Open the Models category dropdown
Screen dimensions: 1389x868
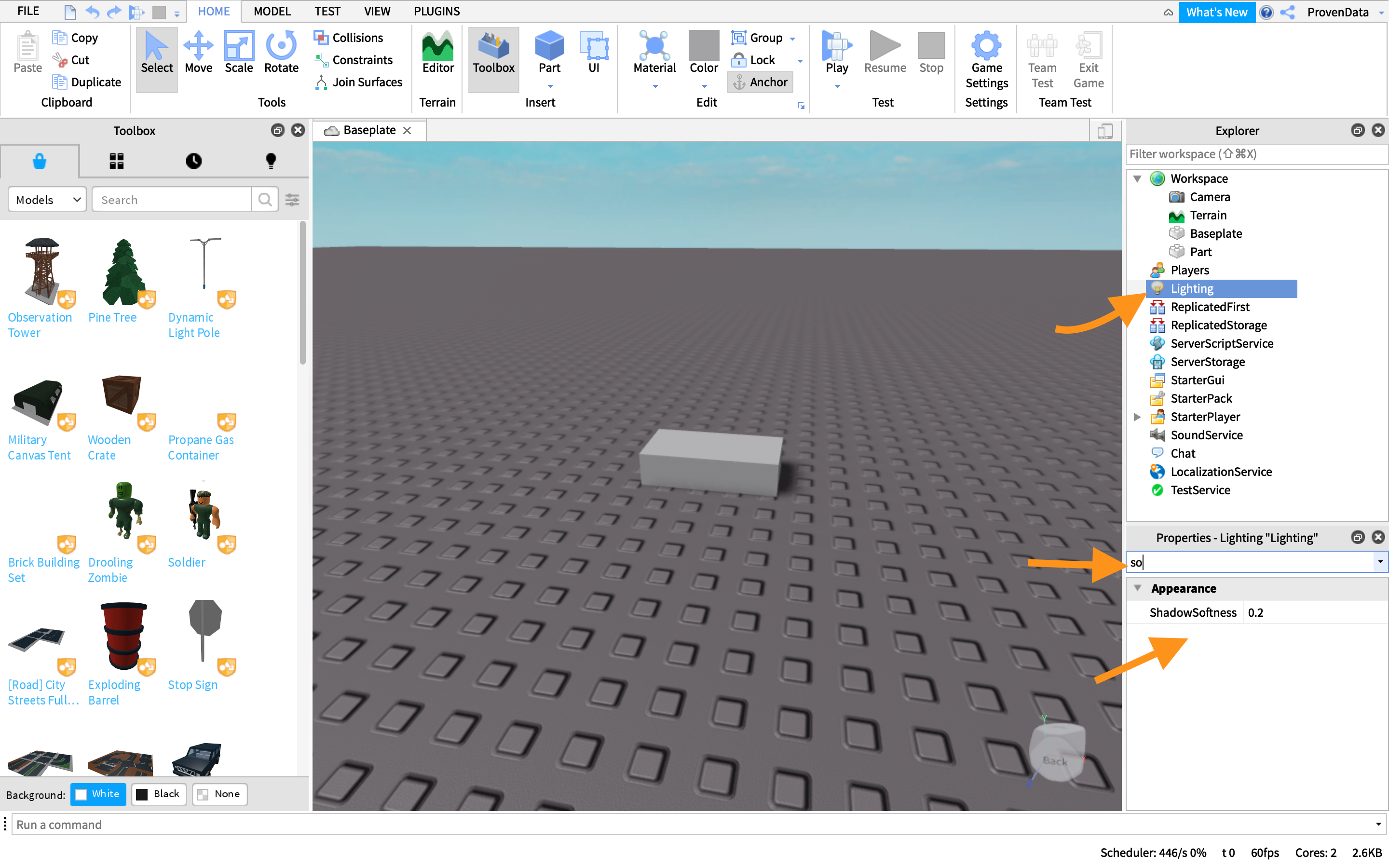pyautogui.click(x=47, y=200)
